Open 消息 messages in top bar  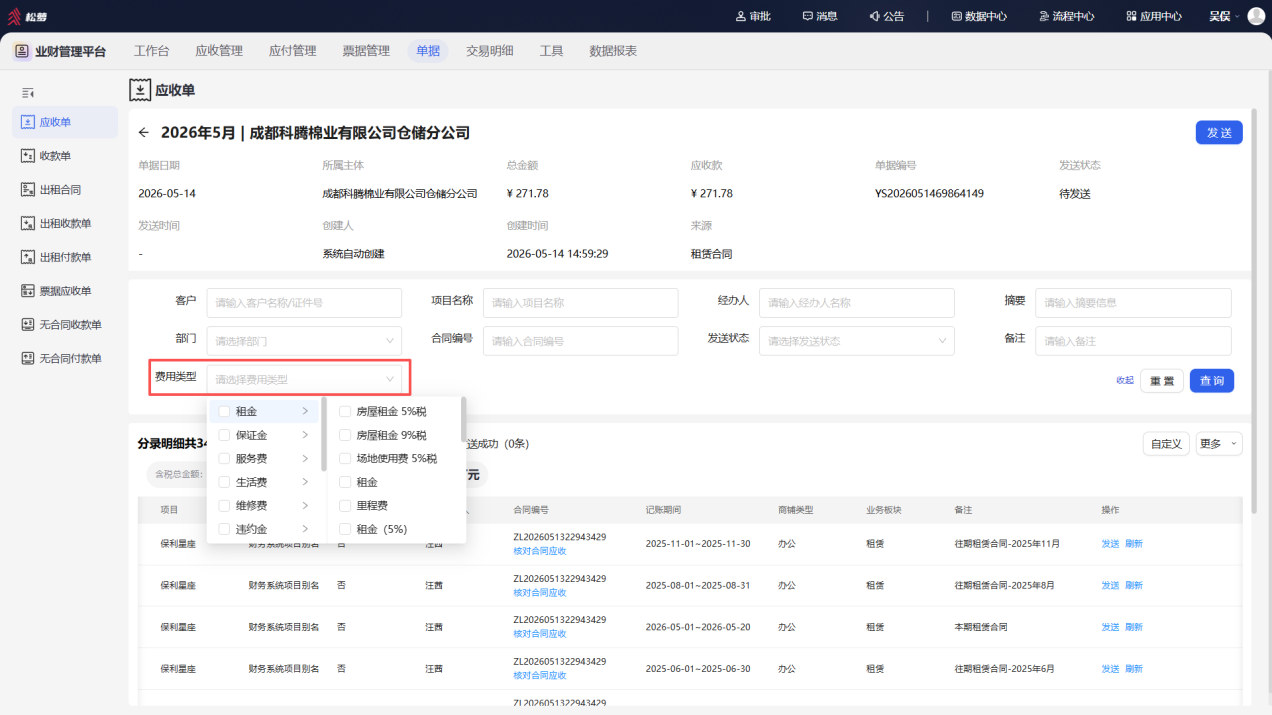820,16
